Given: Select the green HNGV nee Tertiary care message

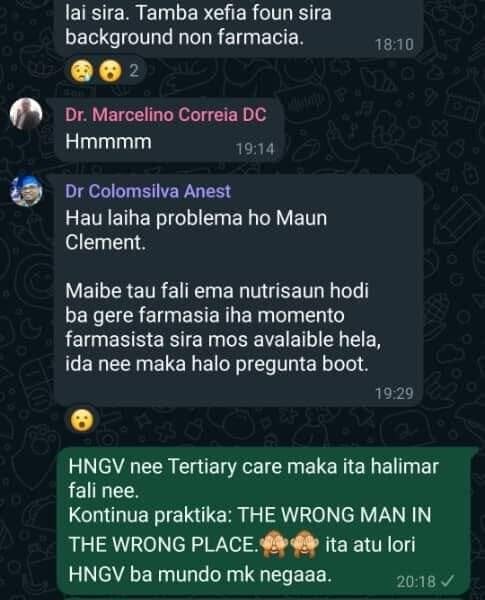Looking at the screenshot, I should (x=267, y=520).
